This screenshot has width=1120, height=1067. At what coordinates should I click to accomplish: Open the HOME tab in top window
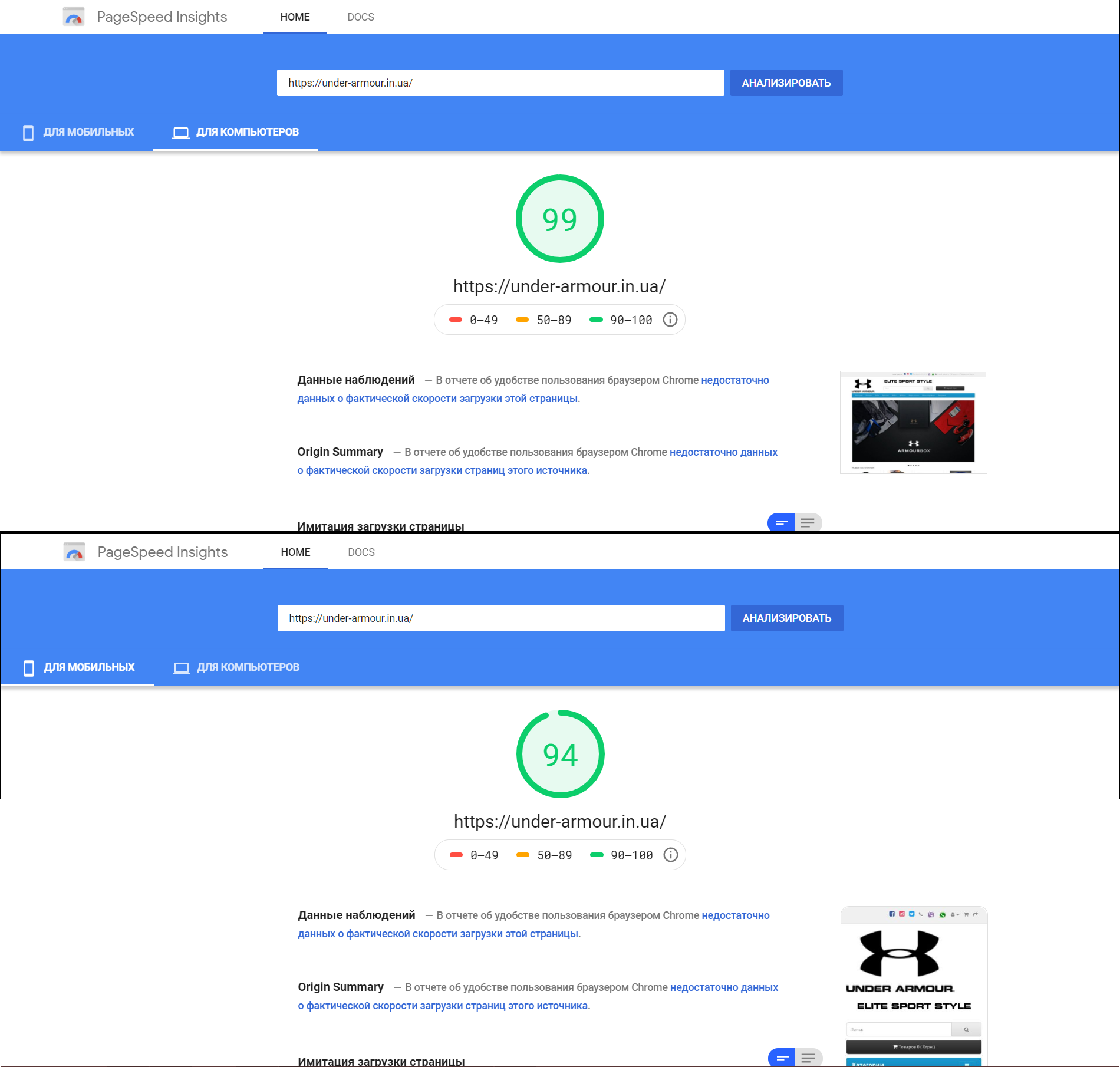coord(295,17)
